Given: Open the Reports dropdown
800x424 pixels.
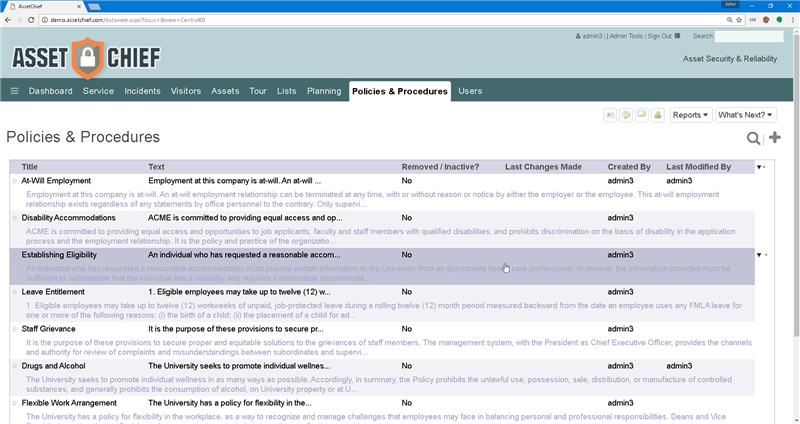Looking at the screenshot, I should coord(690,115).
